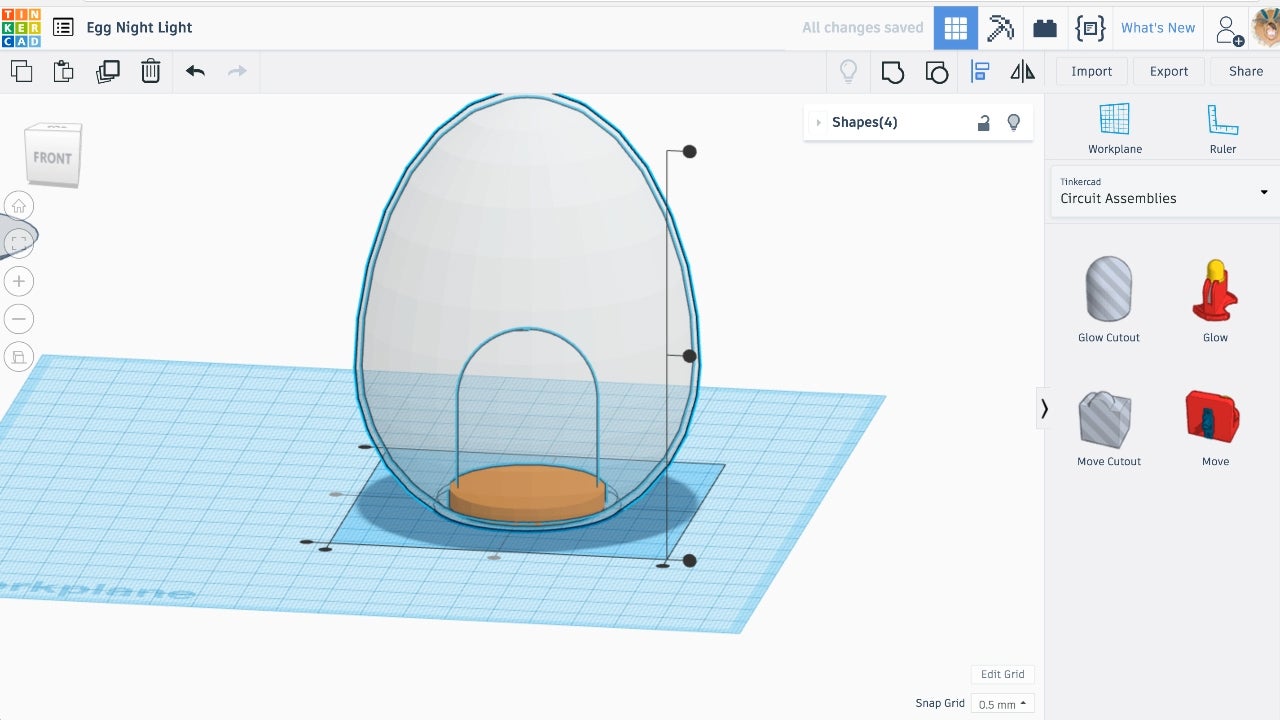
Task: Undo the last action
Action: click(195, 71)
